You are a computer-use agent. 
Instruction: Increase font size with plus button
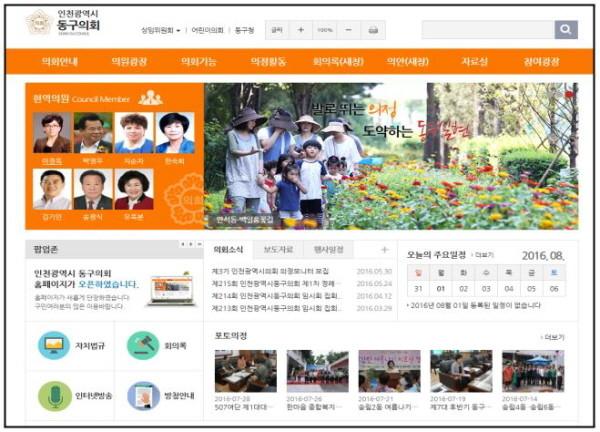click(301, 30)
